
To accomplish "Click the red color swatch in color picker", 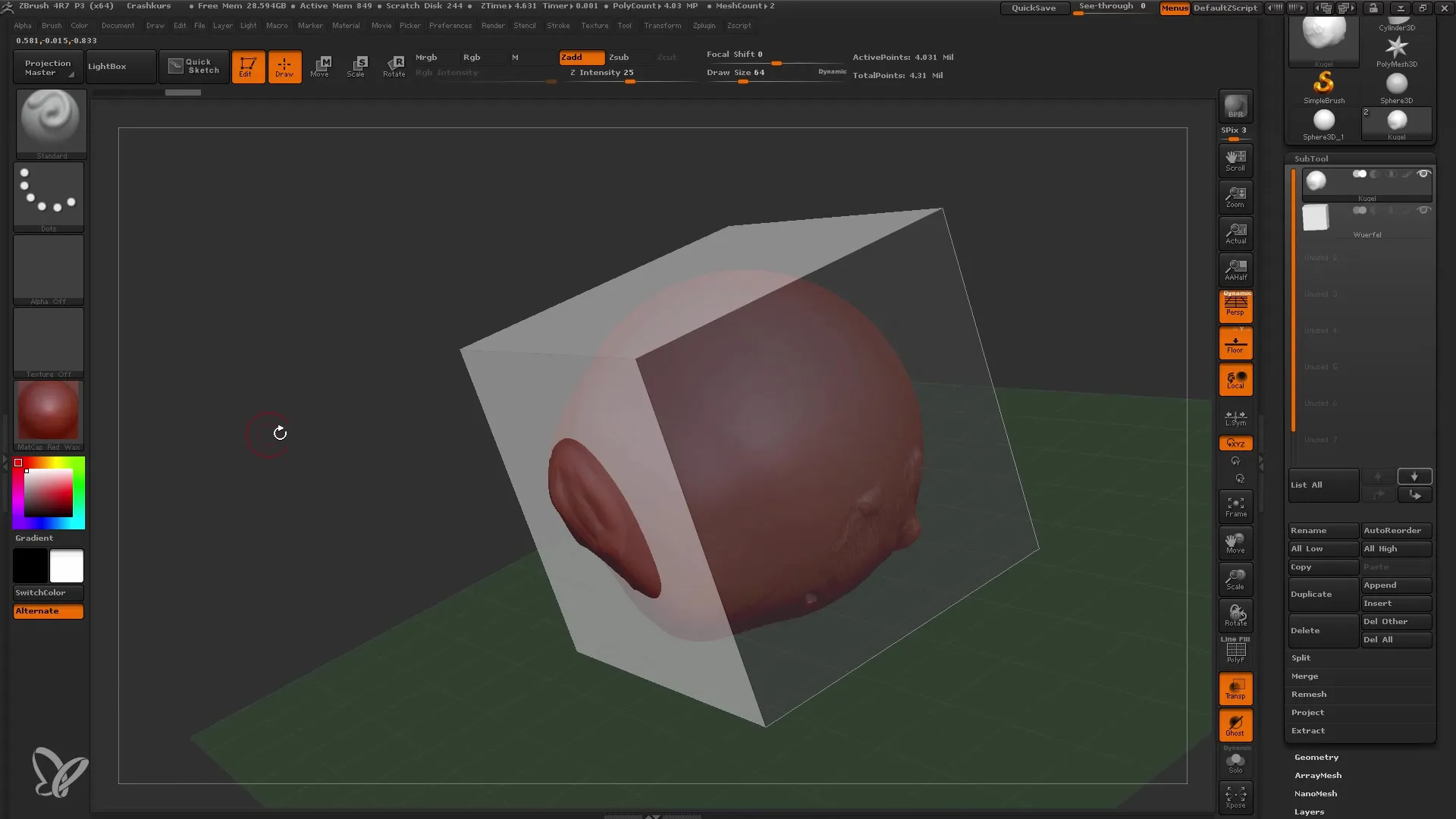I will coord(18,462).
